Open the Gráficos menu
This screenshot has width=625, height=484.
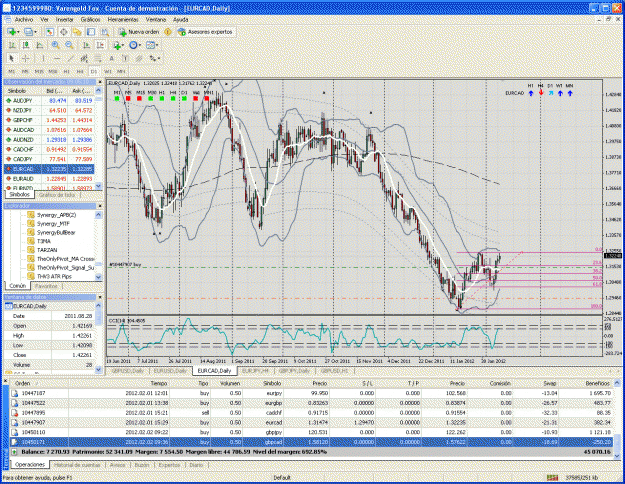(90, 20)
